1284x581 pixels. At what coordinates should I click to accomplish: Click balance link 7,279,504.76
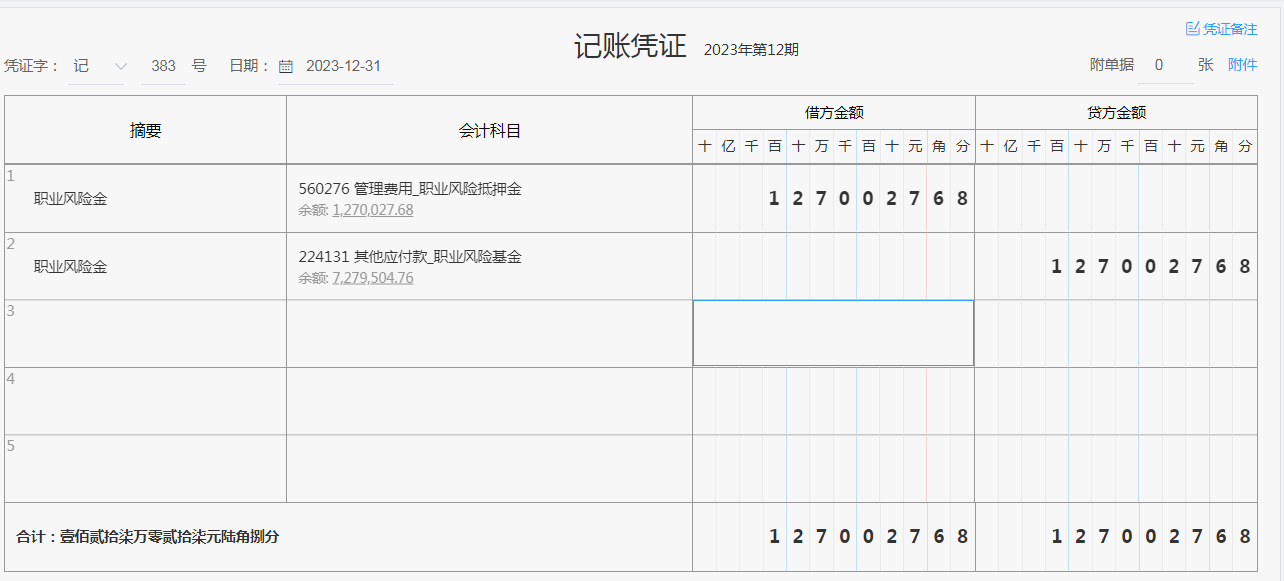click(x=372, y=278)
